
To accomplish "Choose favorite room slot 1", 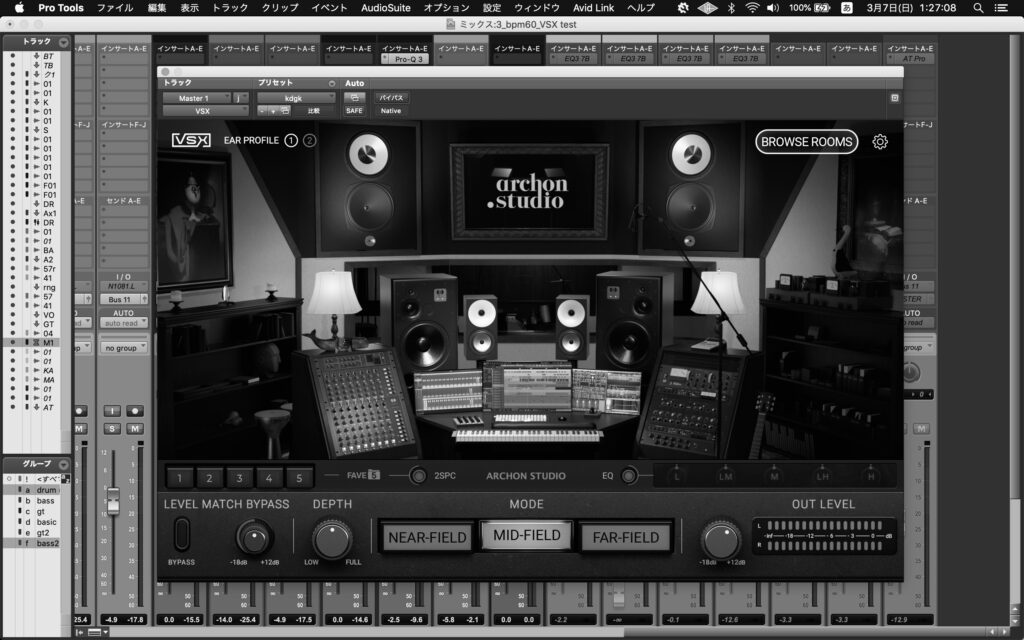I will pos(180,477).
